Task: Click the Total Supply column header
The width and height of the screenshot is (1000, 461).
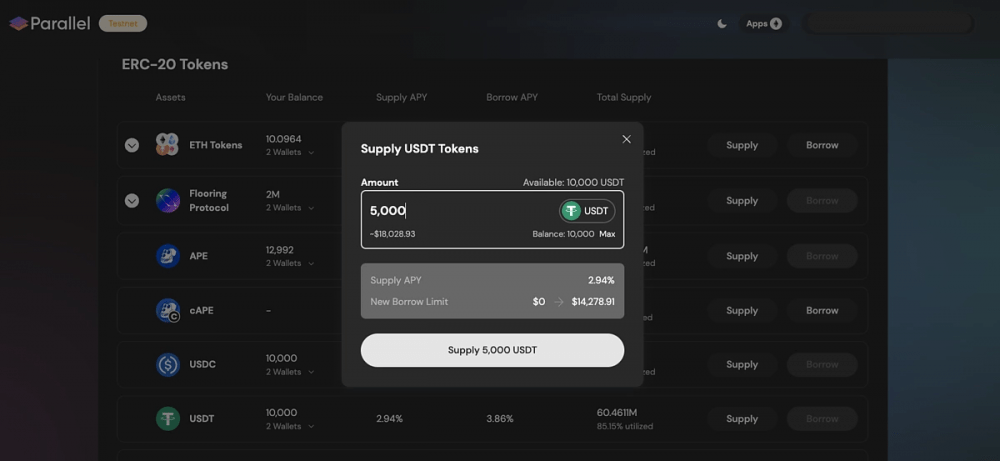Action: (x=624, y=98)
